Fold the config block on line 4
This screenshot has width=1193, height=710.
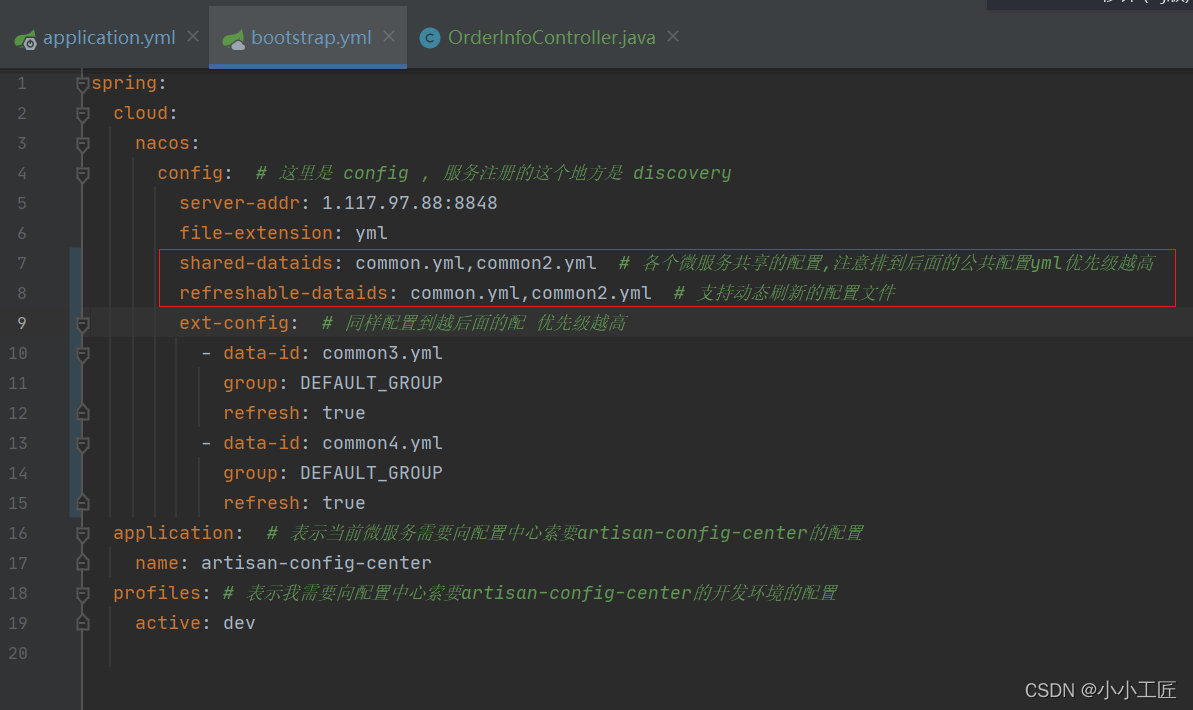coord(83,174)
